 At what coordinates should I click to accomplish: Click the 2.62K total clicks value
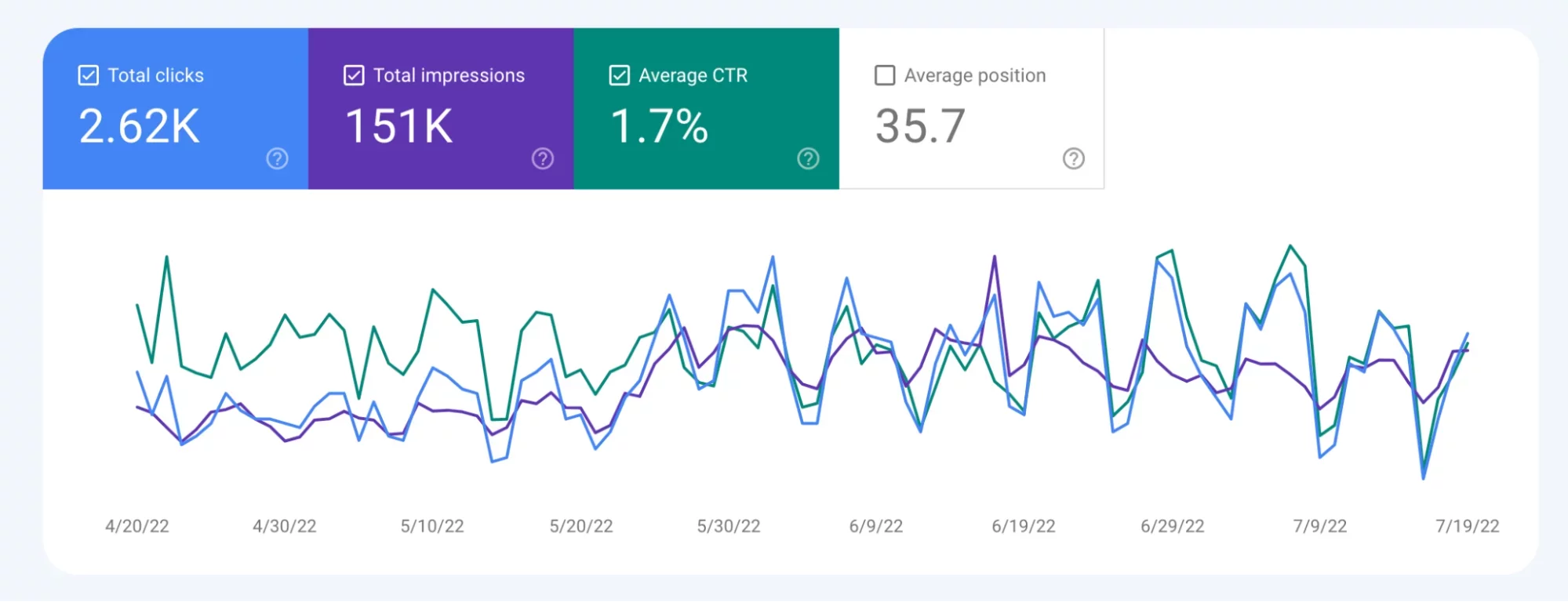tap(140, 126)
